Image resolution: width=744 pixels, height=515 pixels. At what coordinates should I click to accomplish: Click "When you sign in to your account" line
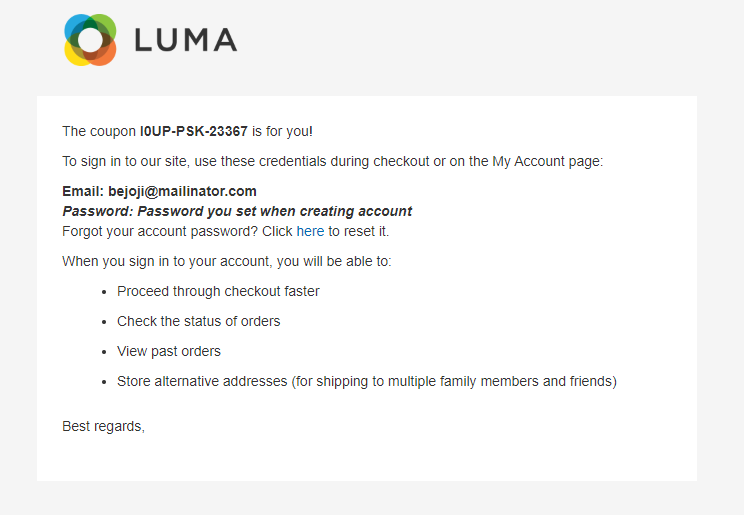click(x=226, y=261)
